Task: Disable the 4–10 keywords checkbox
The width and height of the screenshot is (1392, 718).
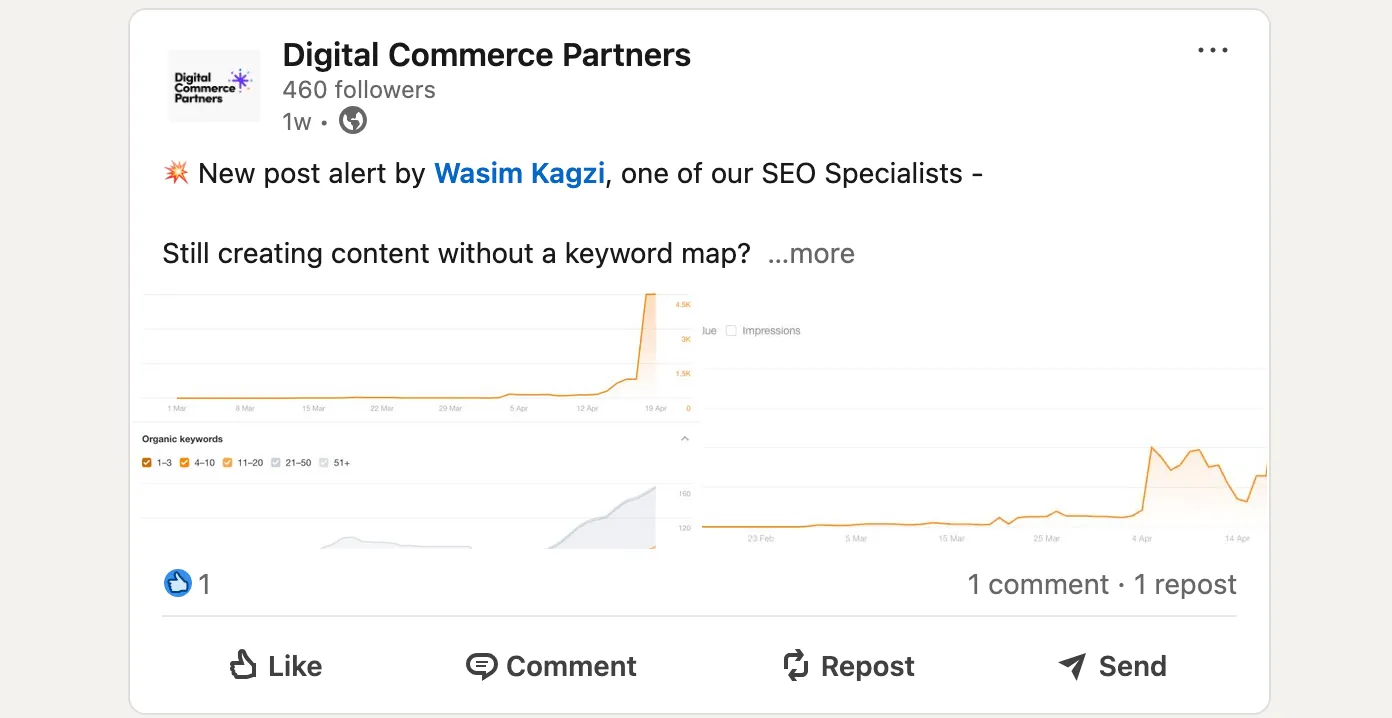Action: point(184,462)
